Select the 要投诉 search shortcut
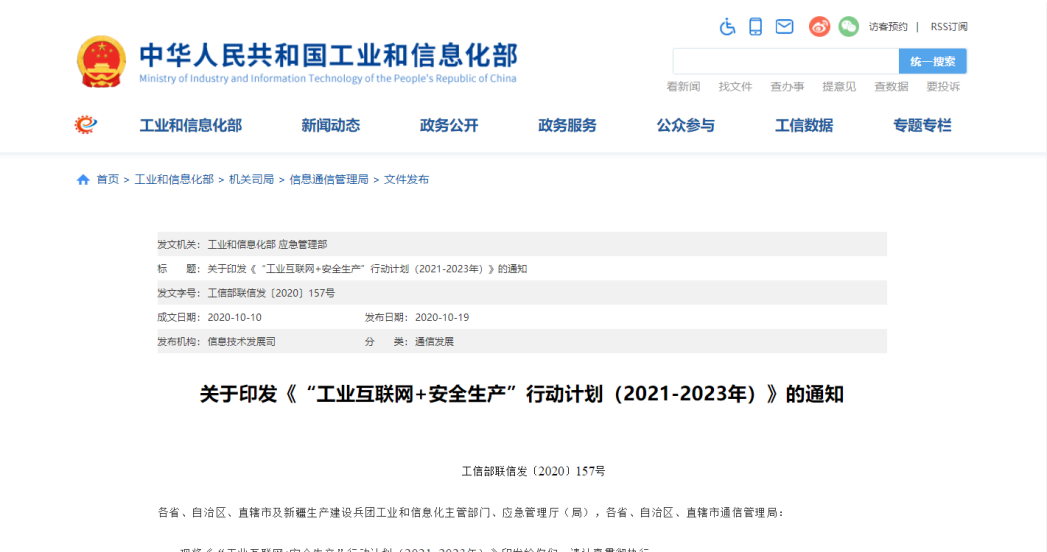The image size is (1047, 552). (x=943, y=87)
